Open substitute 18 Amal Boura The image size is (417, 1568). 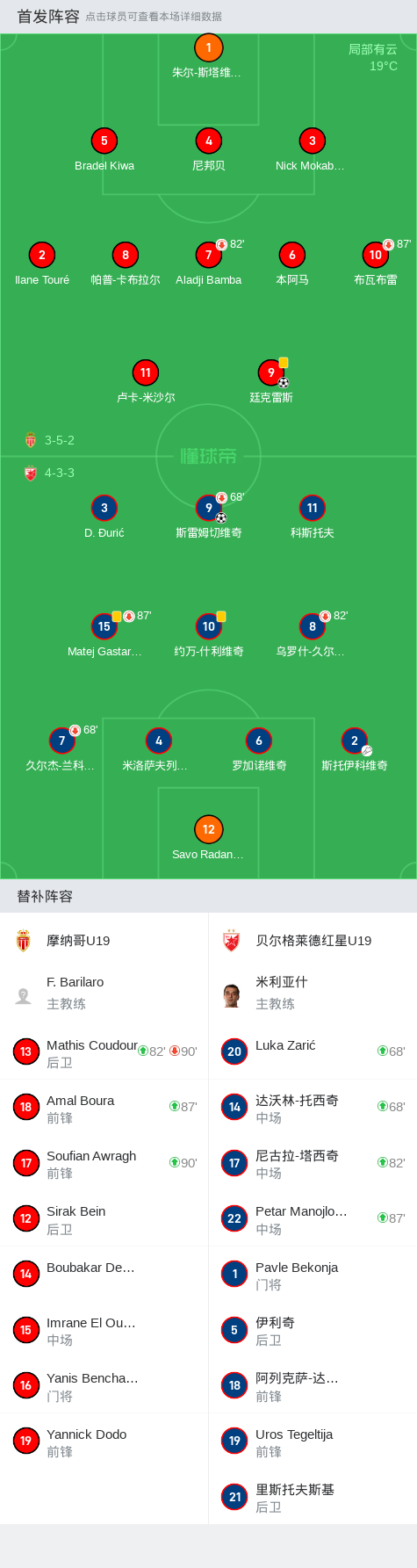[x=104, y=1107]
